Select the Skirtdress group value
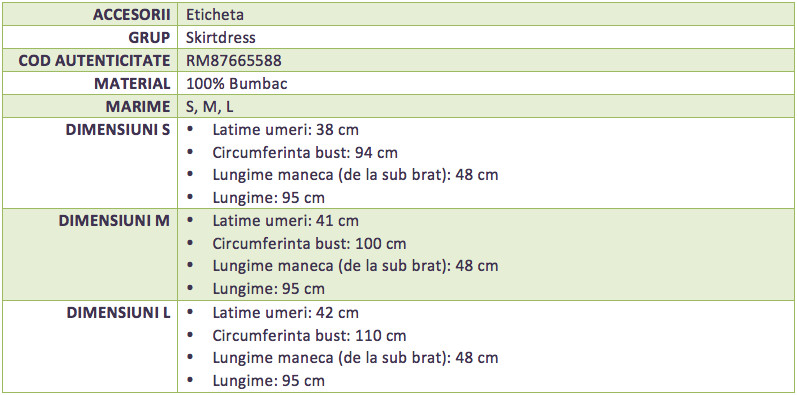 click(x=221, y=38)
